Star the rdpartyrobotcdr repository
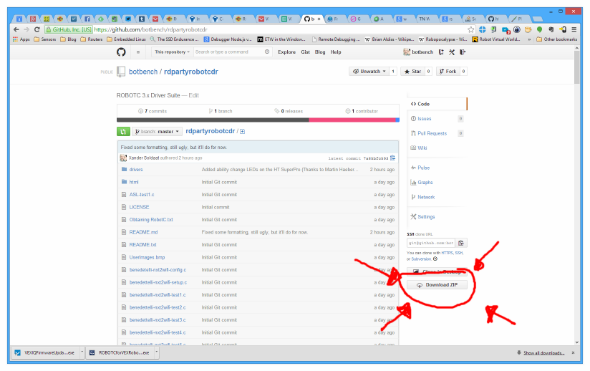590x371 pixels. 413,71
